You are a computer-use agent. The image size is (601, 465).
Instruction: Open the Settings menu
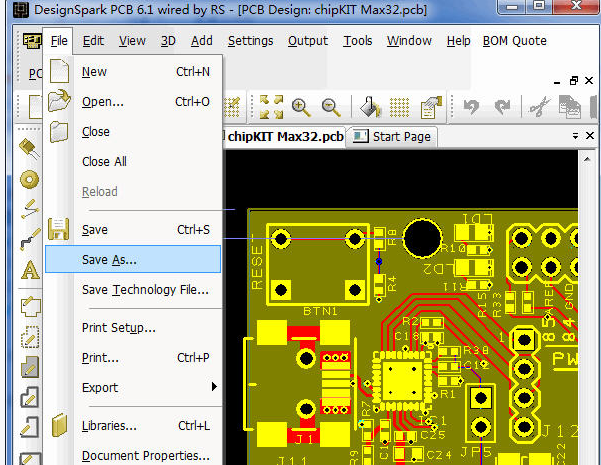coord(250,41)
